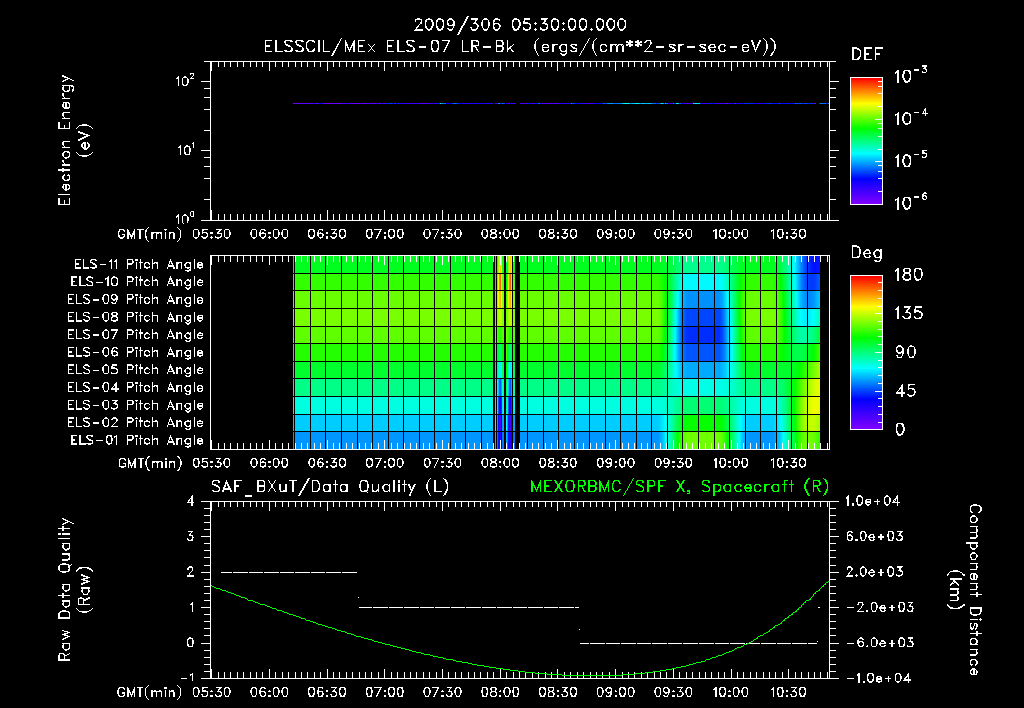
Task: Select the Electron Energy (eV) axis title
Action: [x=74, y=140]
